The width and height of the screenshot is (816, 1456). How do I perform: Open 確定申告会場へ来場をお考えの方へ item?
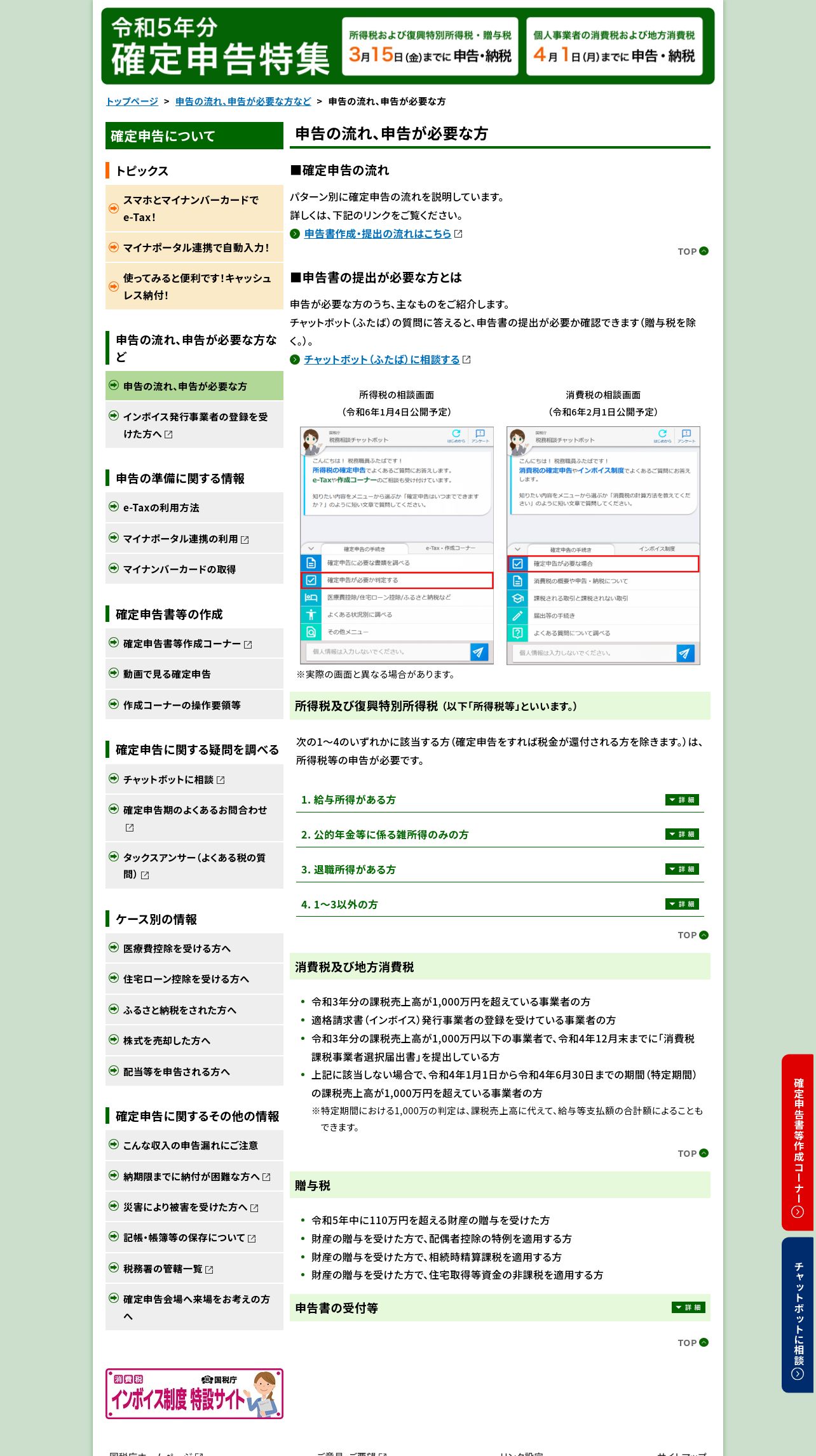194,1307
